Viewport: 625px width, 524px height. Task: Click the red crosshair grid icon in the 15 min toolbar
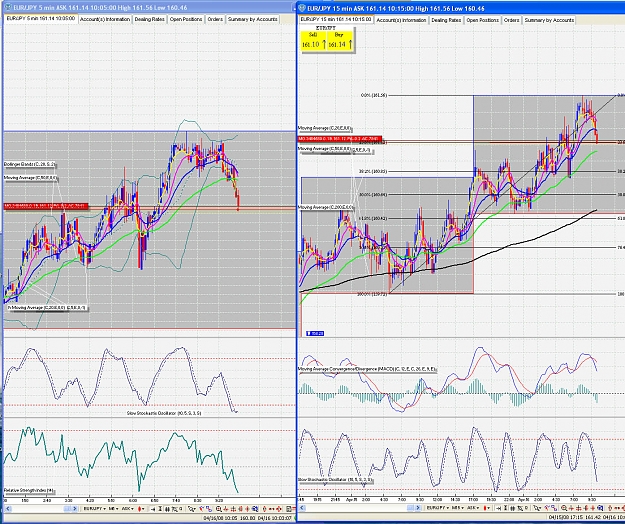coord(579,508)
